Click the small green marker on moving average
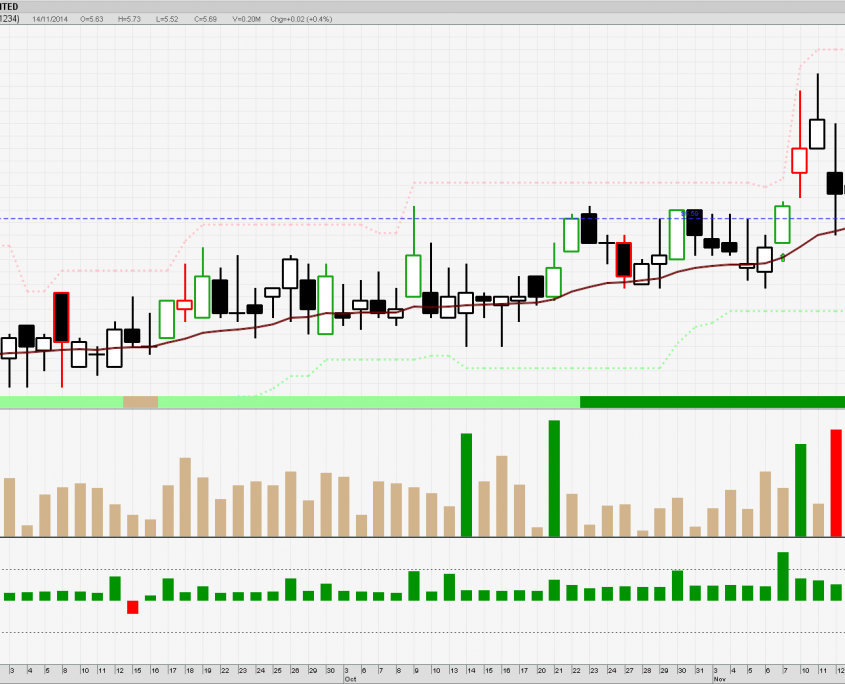This screenshot has width=845, height=684. click(x=783, y=258)
